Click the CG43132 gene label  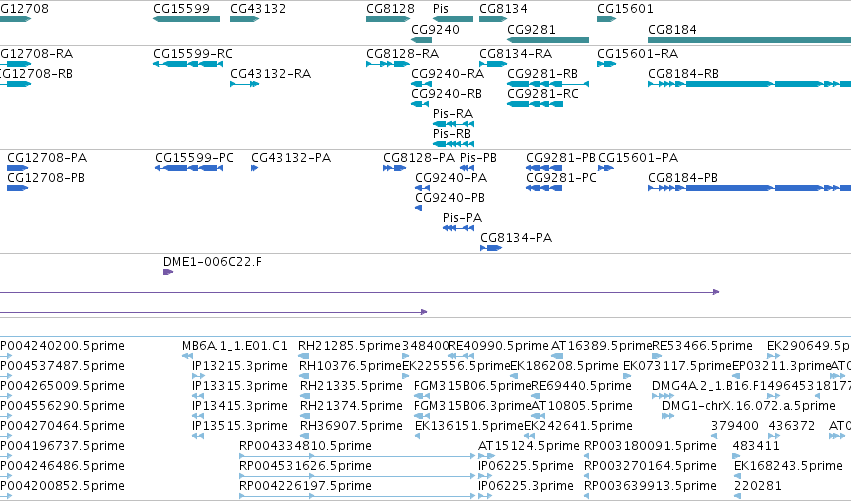click(258, 9)
